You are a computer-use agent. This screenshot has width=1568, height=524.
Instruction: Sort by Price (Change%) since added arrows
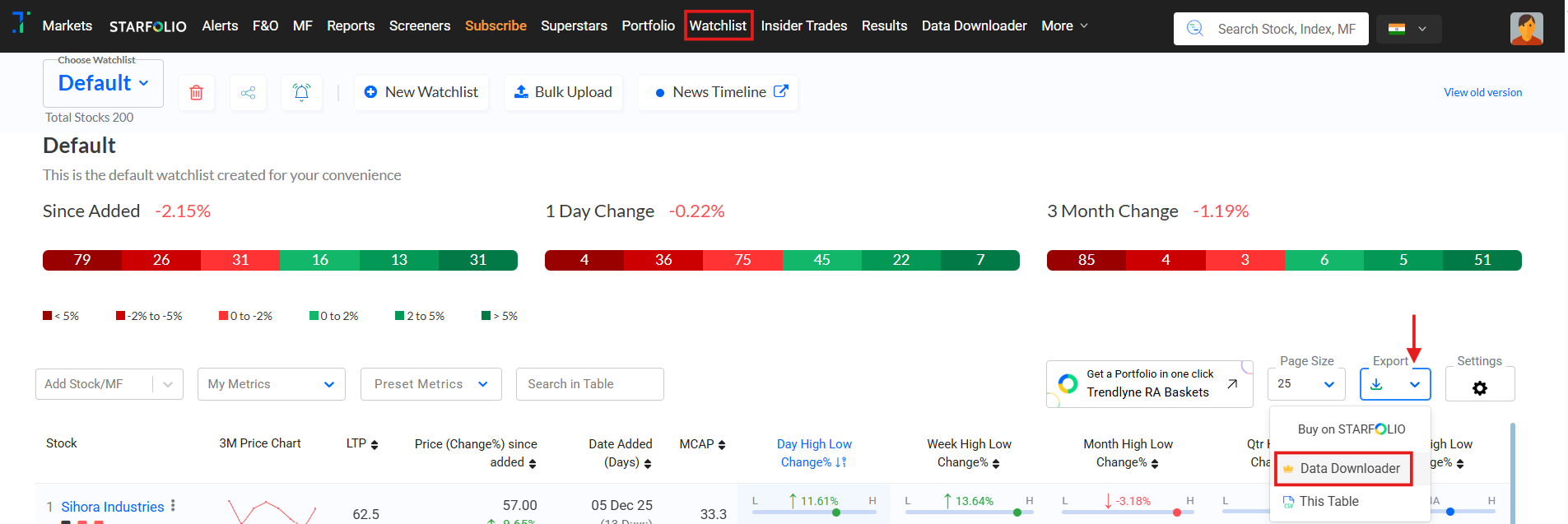pyautogui.click(x=533, y=463)
